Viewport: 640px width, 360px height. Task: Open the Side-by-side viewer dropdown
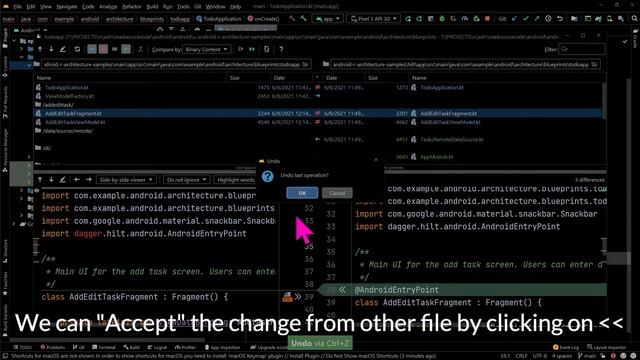point(126,180)
